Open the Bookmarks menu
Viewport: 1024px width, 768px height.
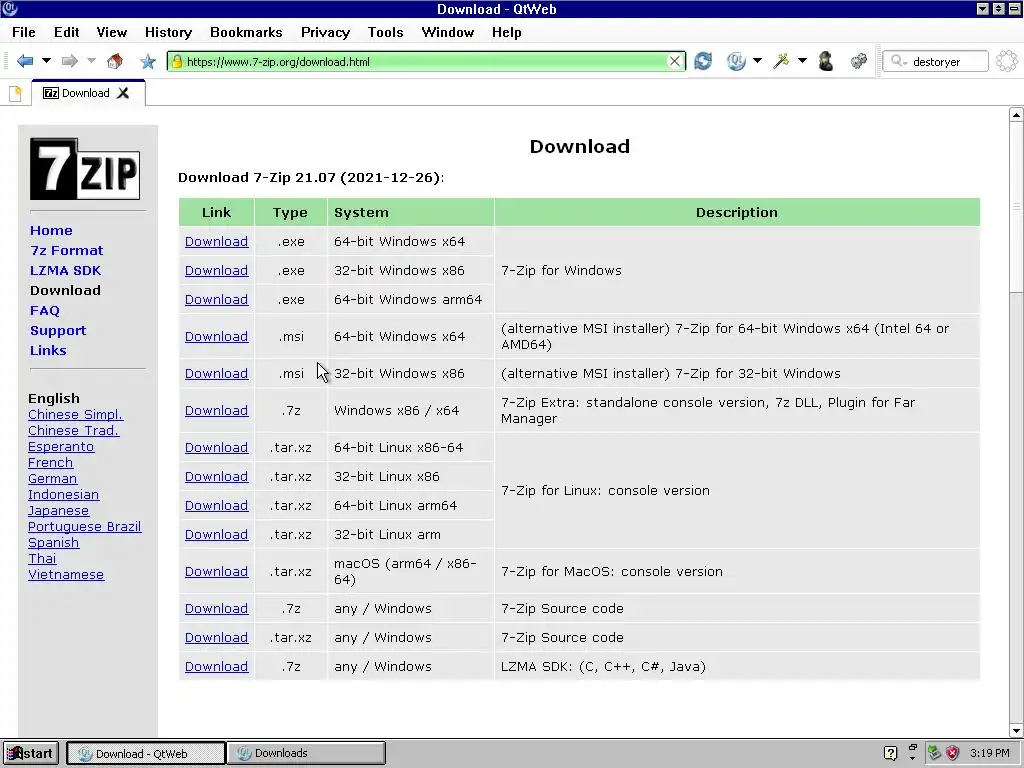246,32
